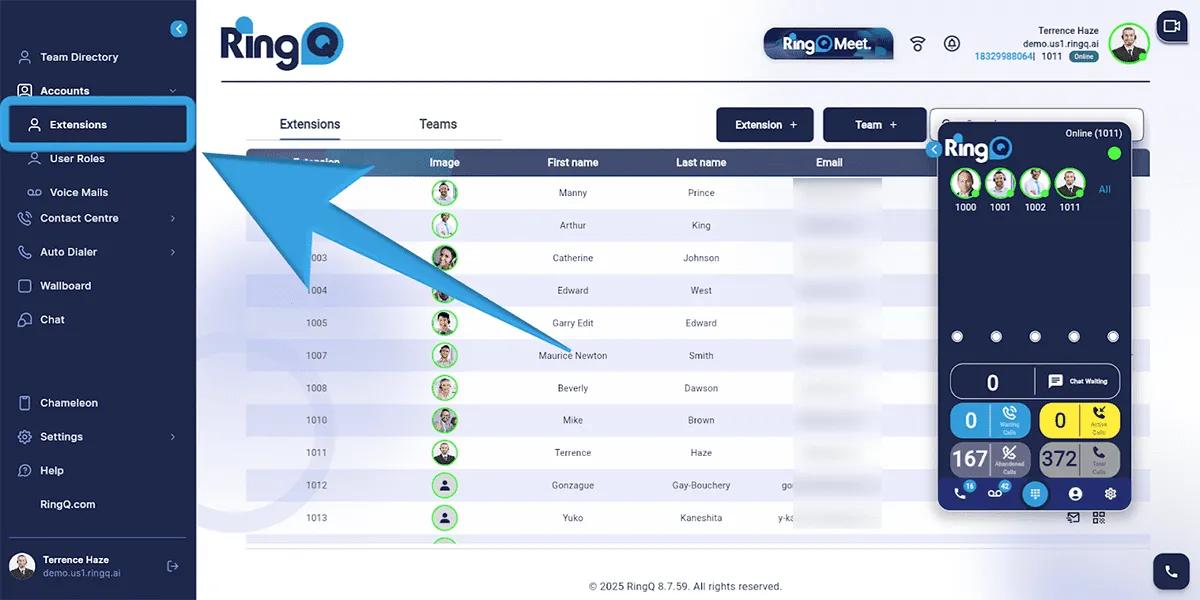Screen dimensions: 1200x600
Task: Click the Wi-Fi connection status icon
Action: pos(917,44)
